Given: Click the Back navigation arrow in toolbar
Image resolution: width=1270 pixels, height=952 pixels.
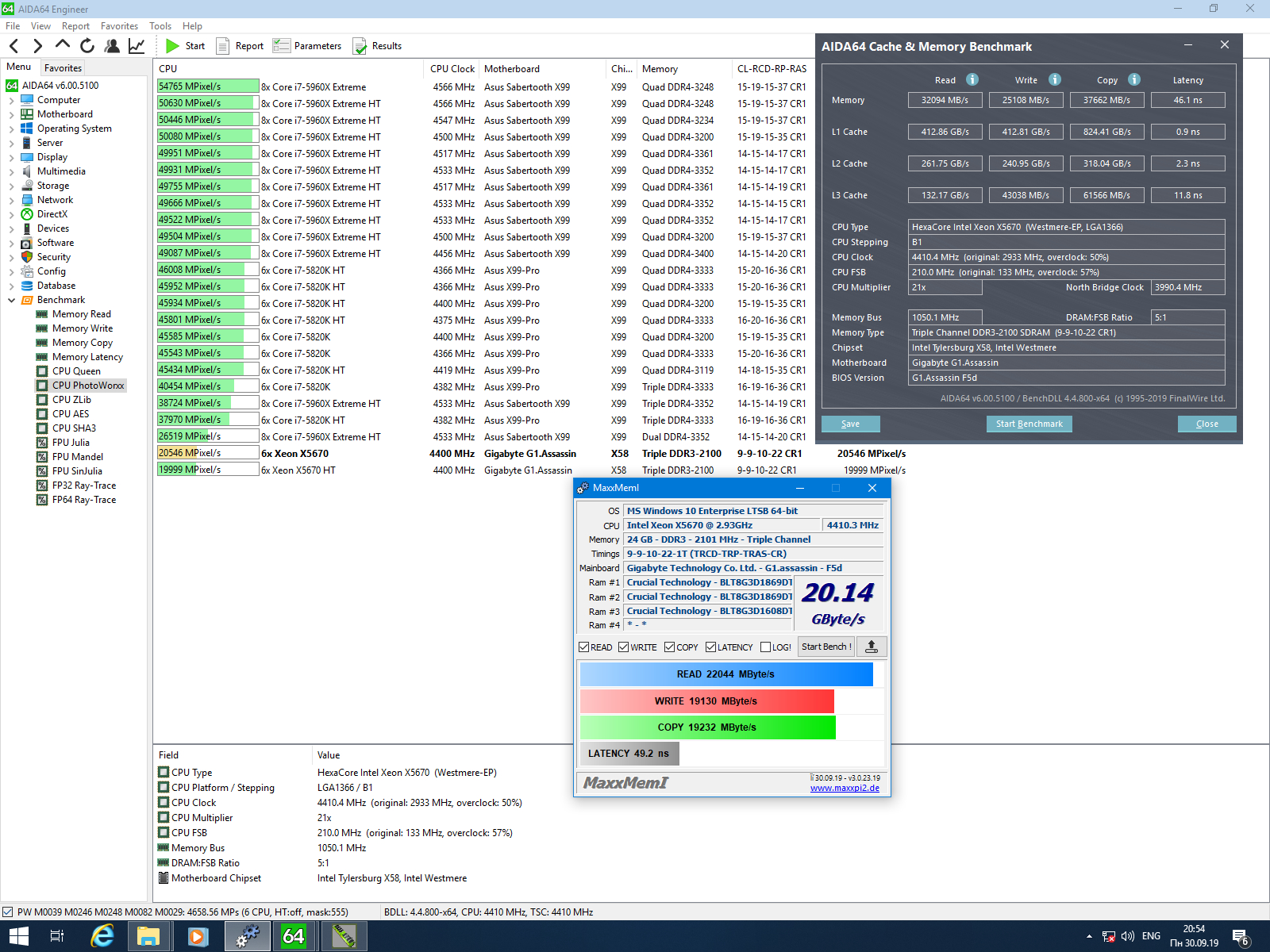Looking at the screenshot, I should pos(13,46).
